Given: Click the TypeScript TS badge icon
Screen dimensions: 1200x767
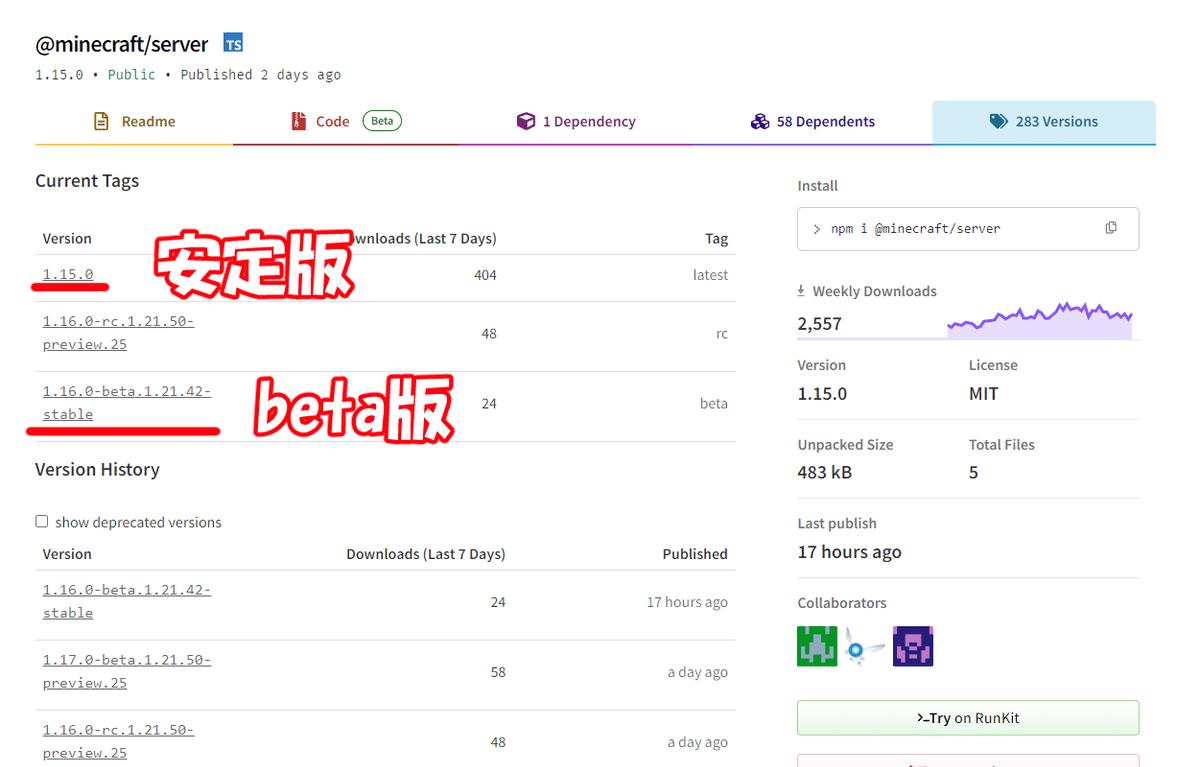Looking at the screenshot, I should 233,43.
